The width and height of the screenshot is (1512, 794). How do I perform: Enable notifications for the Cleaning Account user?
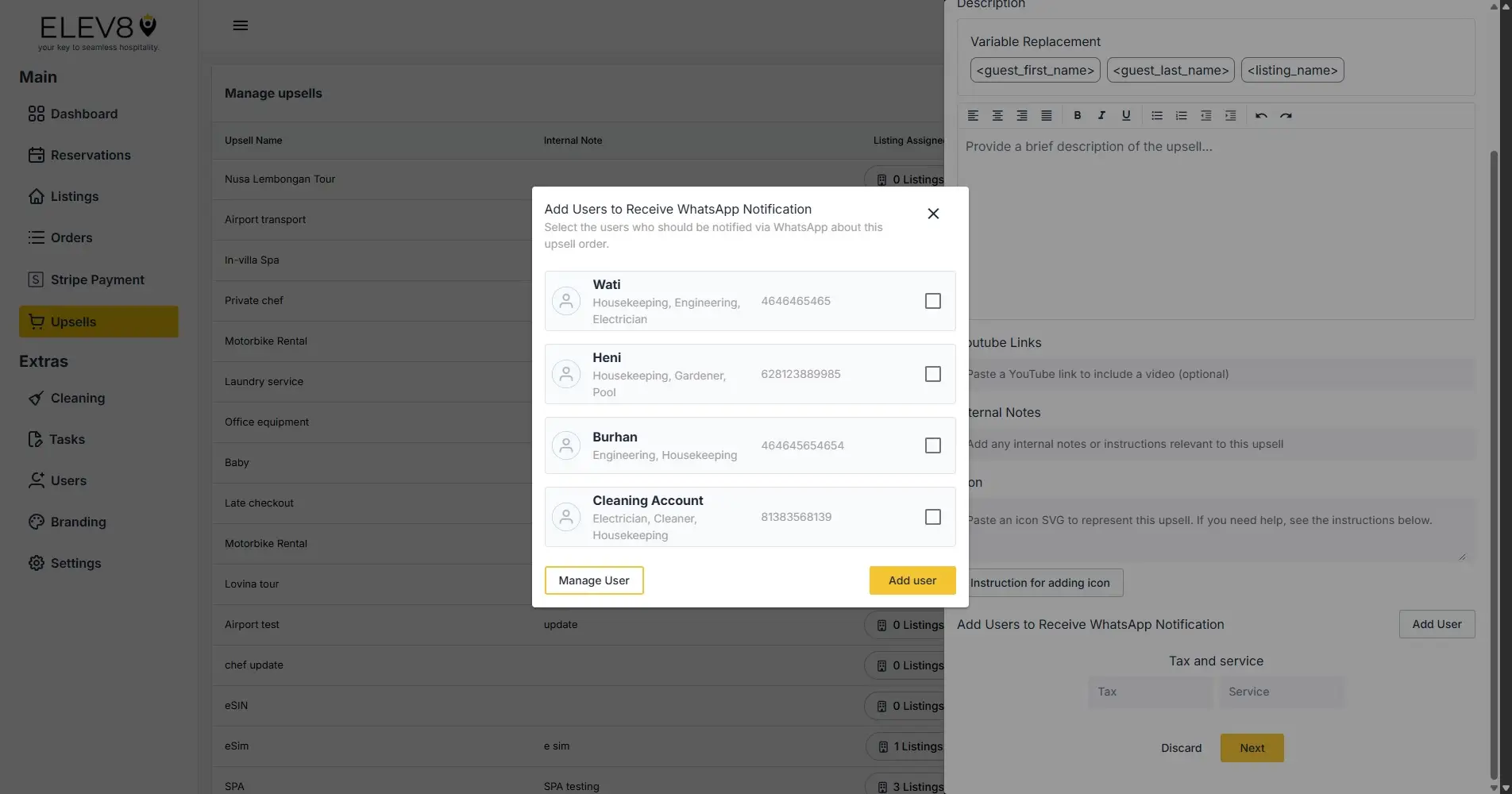pyautogui.click(x=932, y=517)
